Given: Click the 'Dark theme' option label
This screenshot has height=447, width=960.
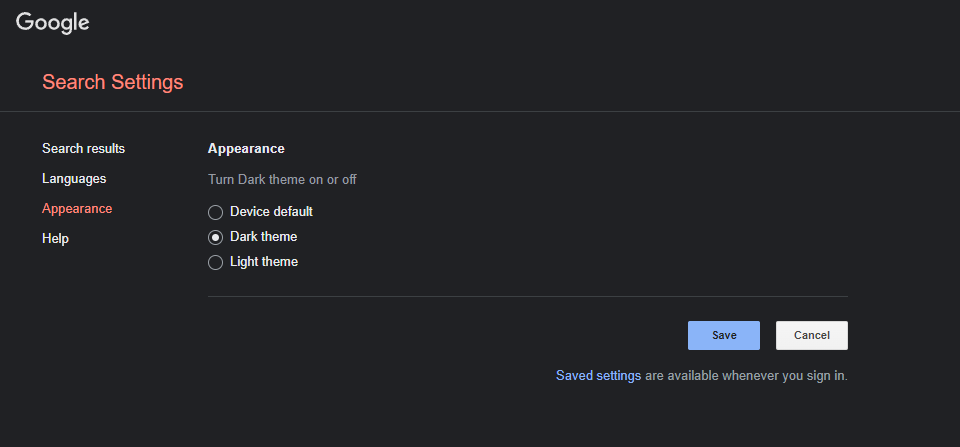Looking at the screenshot, I should pos(263,236).
